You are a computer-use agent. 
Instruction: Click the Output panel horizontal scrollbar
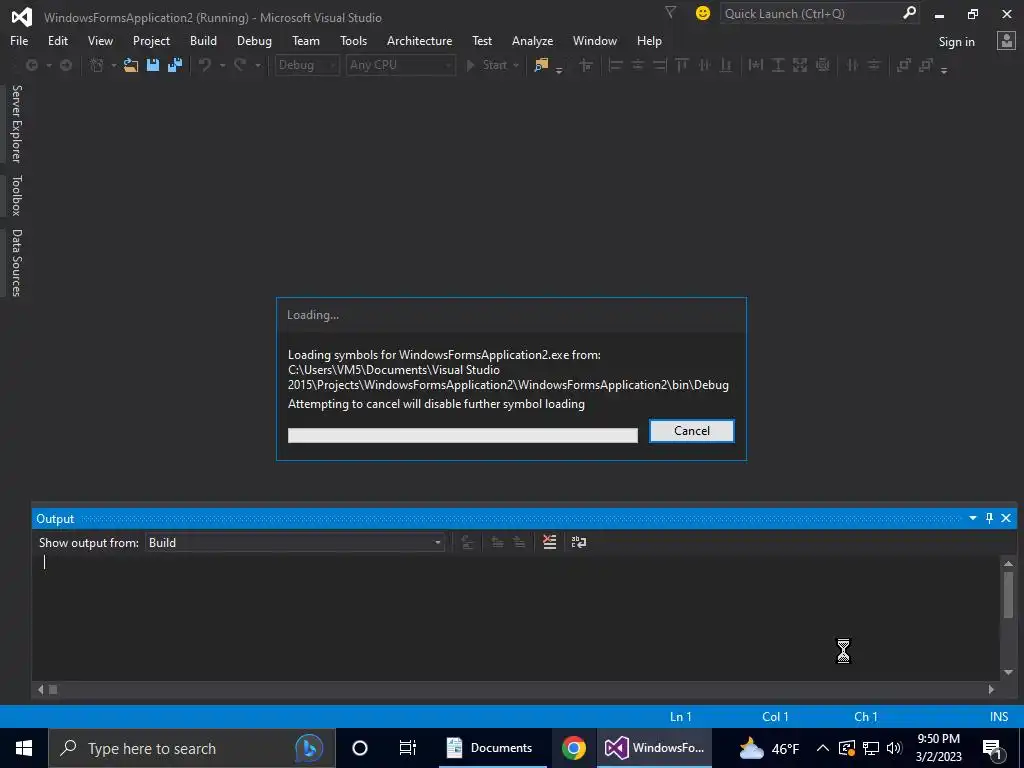[x=516, y=689]
